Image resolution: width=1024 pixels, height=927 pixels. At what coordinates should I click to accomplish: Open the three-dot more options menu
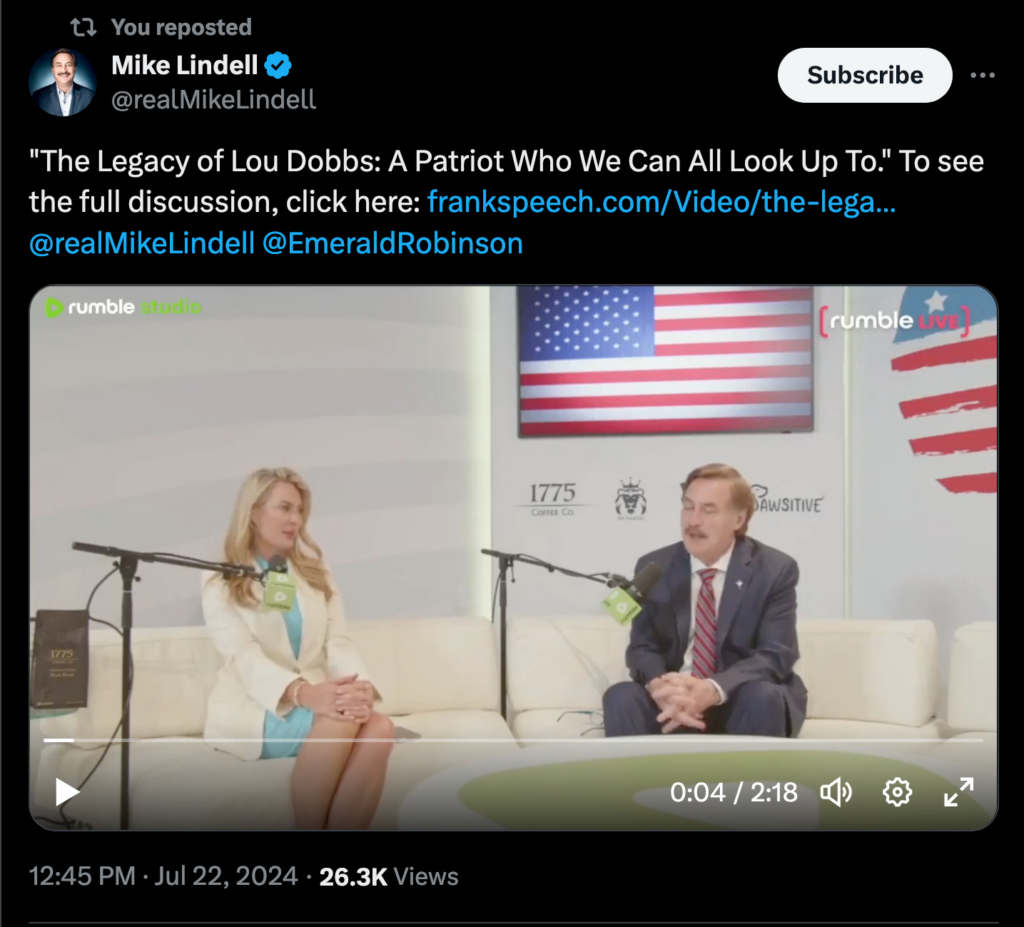pos(984,75)
